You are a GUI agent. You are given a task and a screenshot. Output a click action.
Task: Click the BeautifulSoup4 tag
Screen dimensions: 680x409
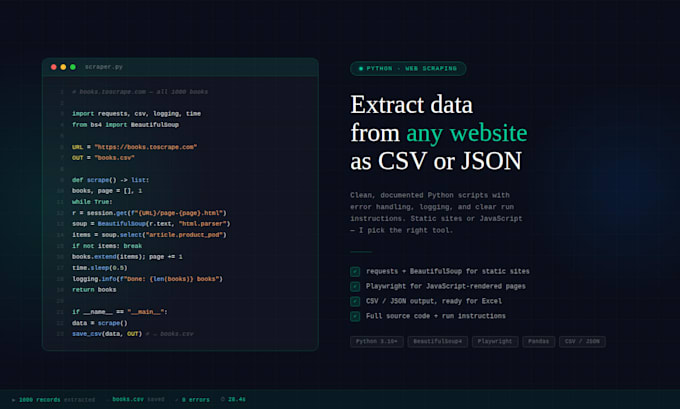[x=438, y=341]
